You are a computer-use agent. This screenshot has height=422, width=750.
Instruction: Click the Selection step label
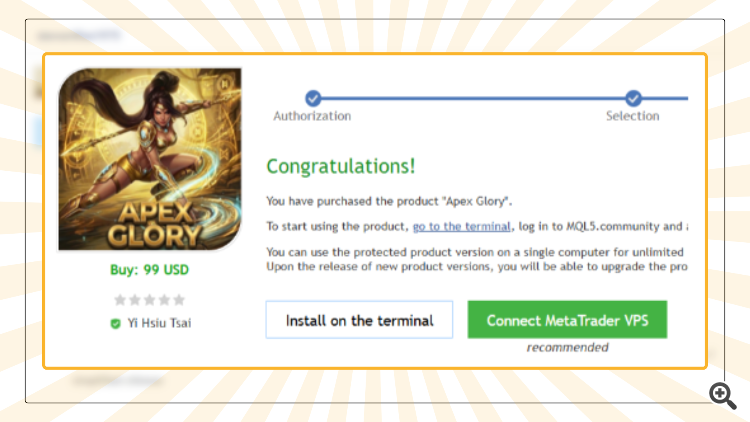pyautogui.click(x=633, y=116)
